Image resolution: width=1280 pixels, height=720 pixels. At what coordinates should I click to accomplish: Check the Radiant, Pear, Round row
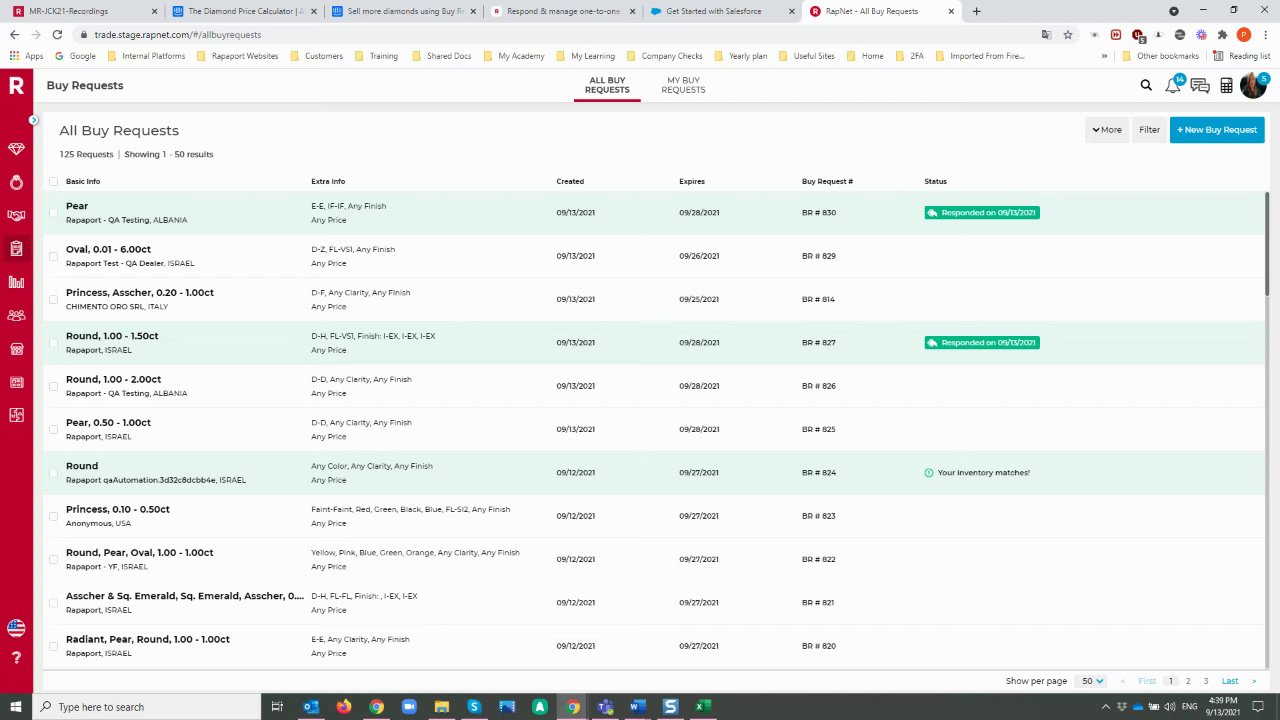point(53,646)
